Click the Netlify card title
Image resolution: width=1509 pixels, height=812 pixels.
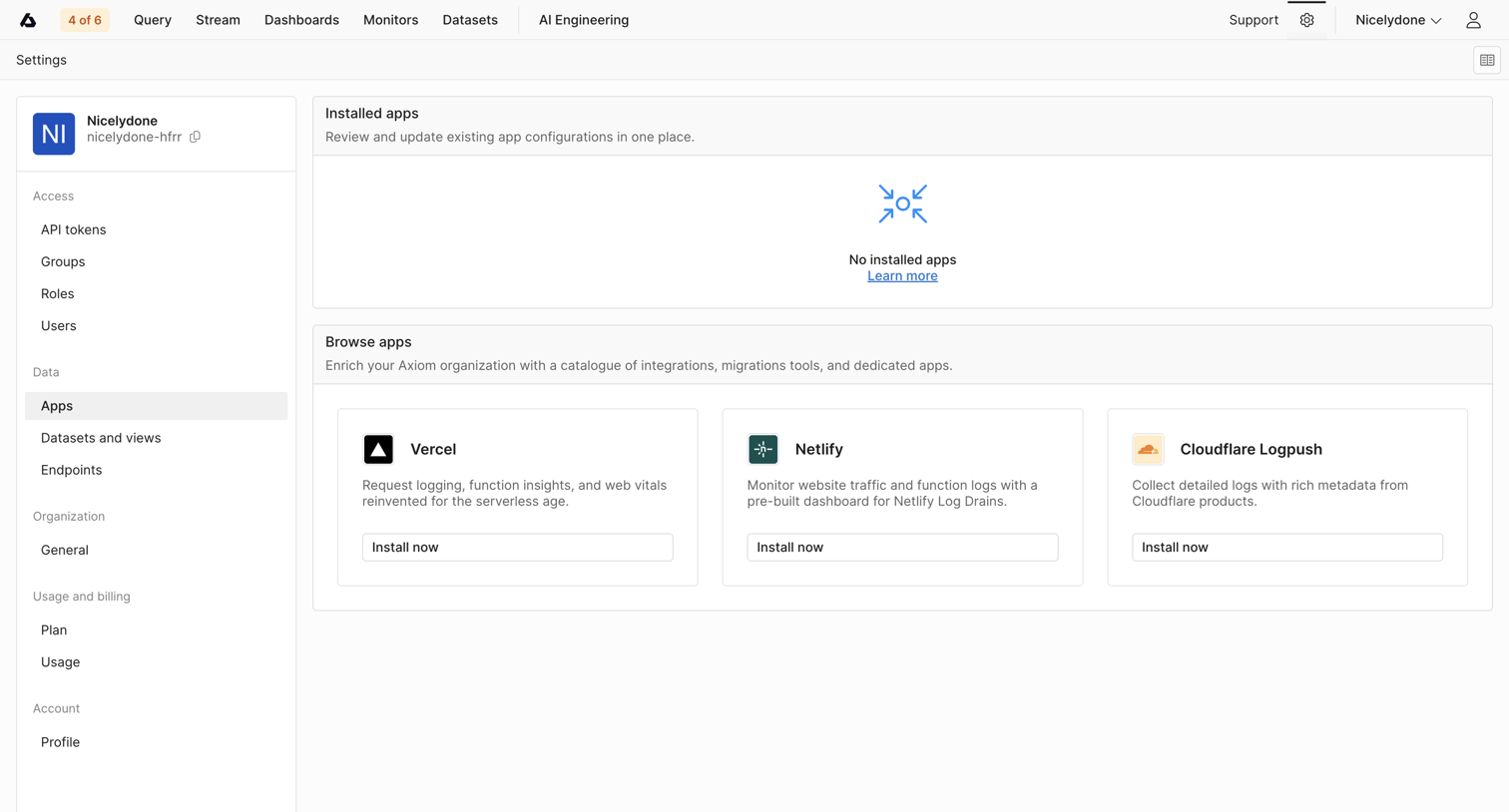819,449
